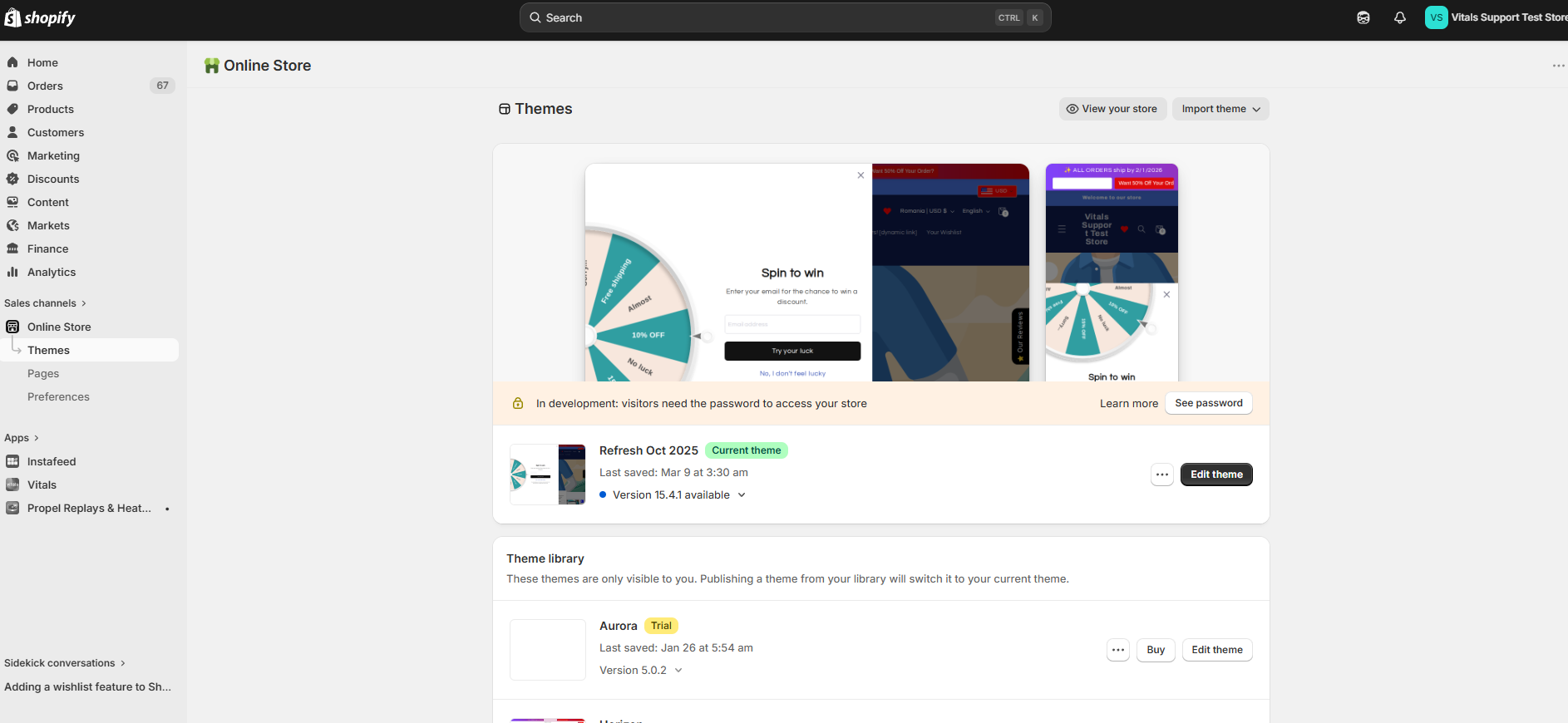Viewport: 1568px width, 723px height.
Task: Click the Online Store storefront icon in sidebar
Action: [12, 327]
